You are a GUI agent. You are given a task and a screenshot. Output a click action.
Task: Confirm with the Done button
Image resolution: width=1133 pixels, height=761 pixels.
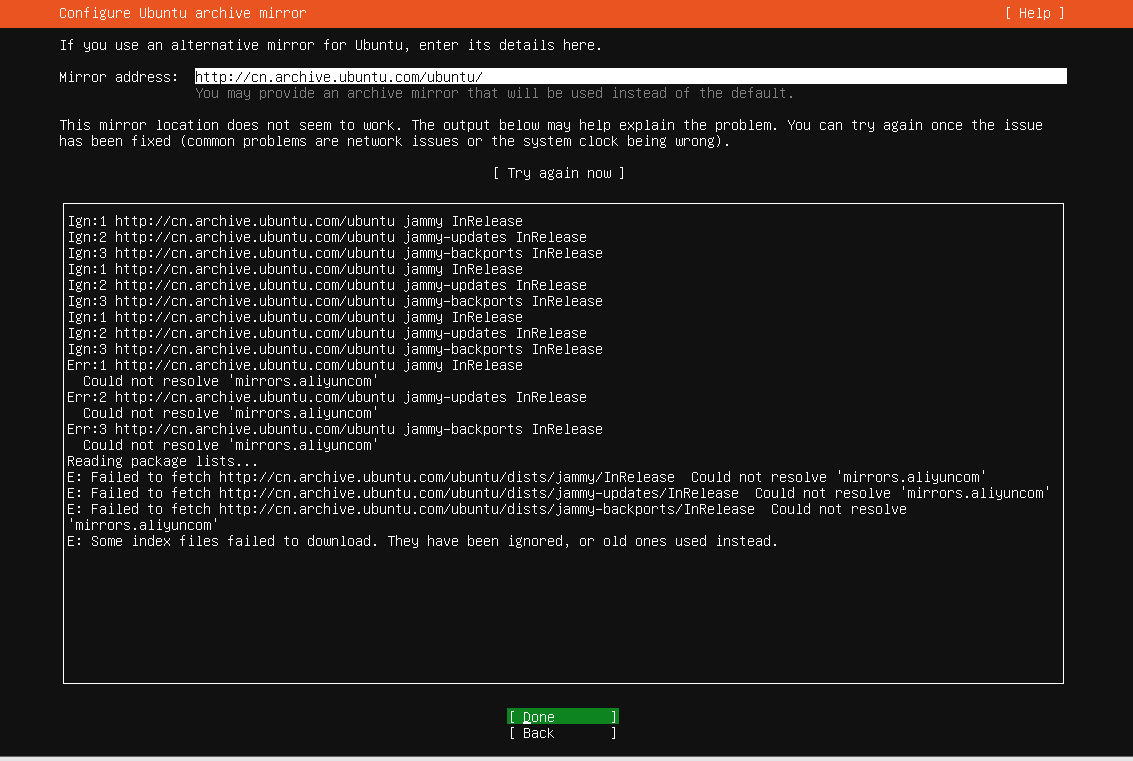563,717
